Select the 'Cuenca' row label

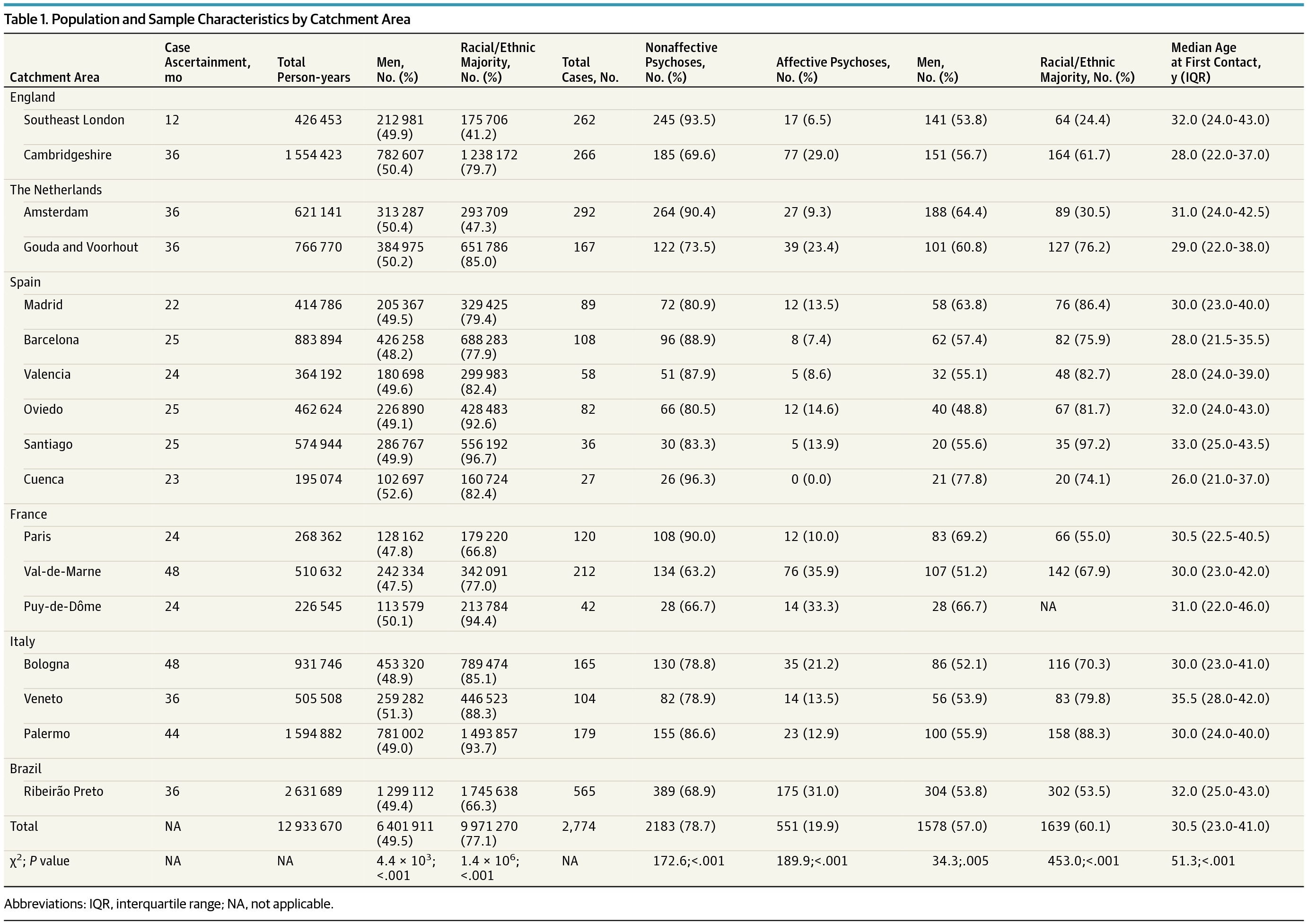point(44,479)
